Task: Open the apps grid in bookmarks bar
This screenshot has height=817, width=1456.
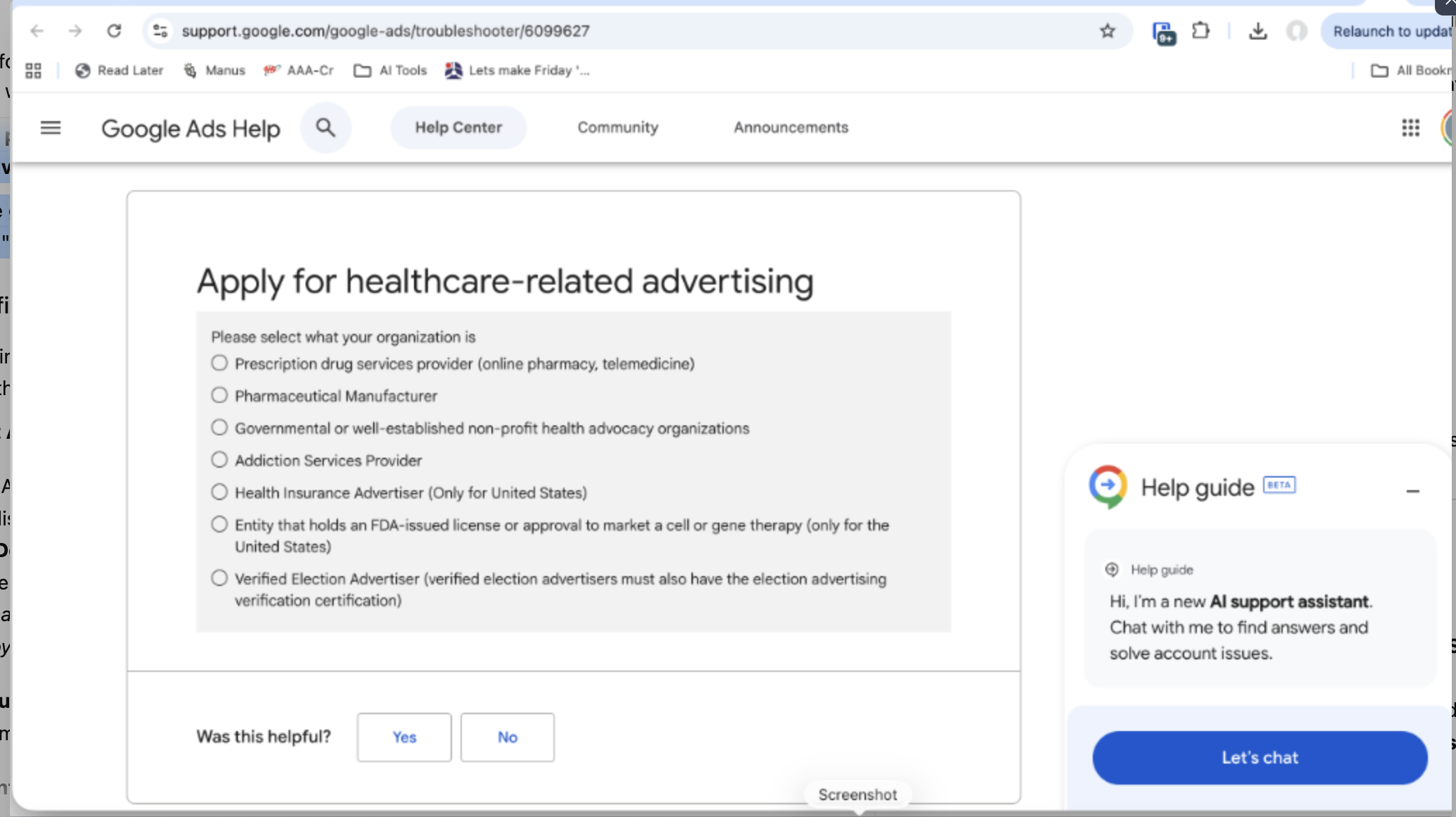Action: coord(33,70)
